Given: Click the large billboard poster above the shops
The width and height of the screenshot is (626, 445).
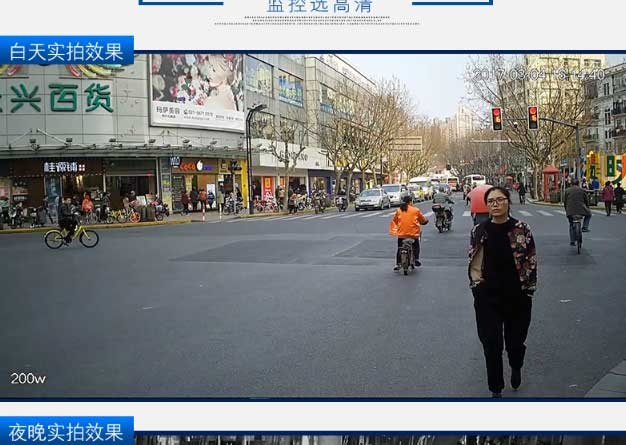Looking at the screenshot, I should [197, 92].
